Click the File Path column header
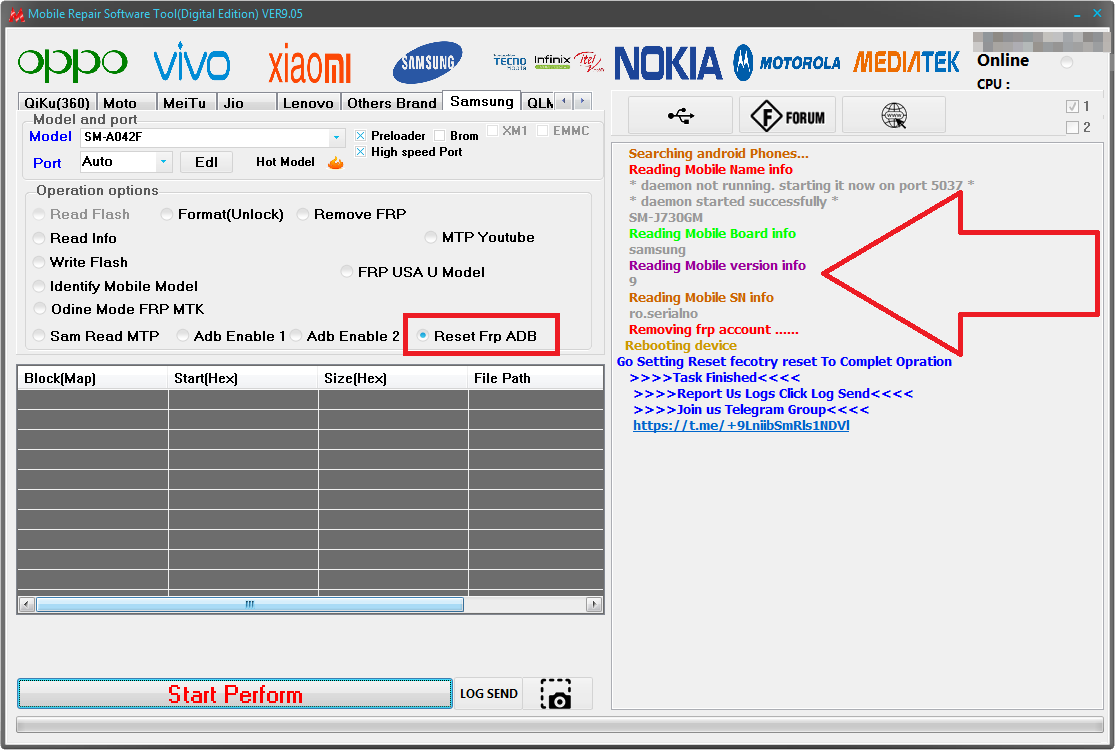Image resolution: width=1115 pixels, height=750 pixels. (x=535, y=378)
